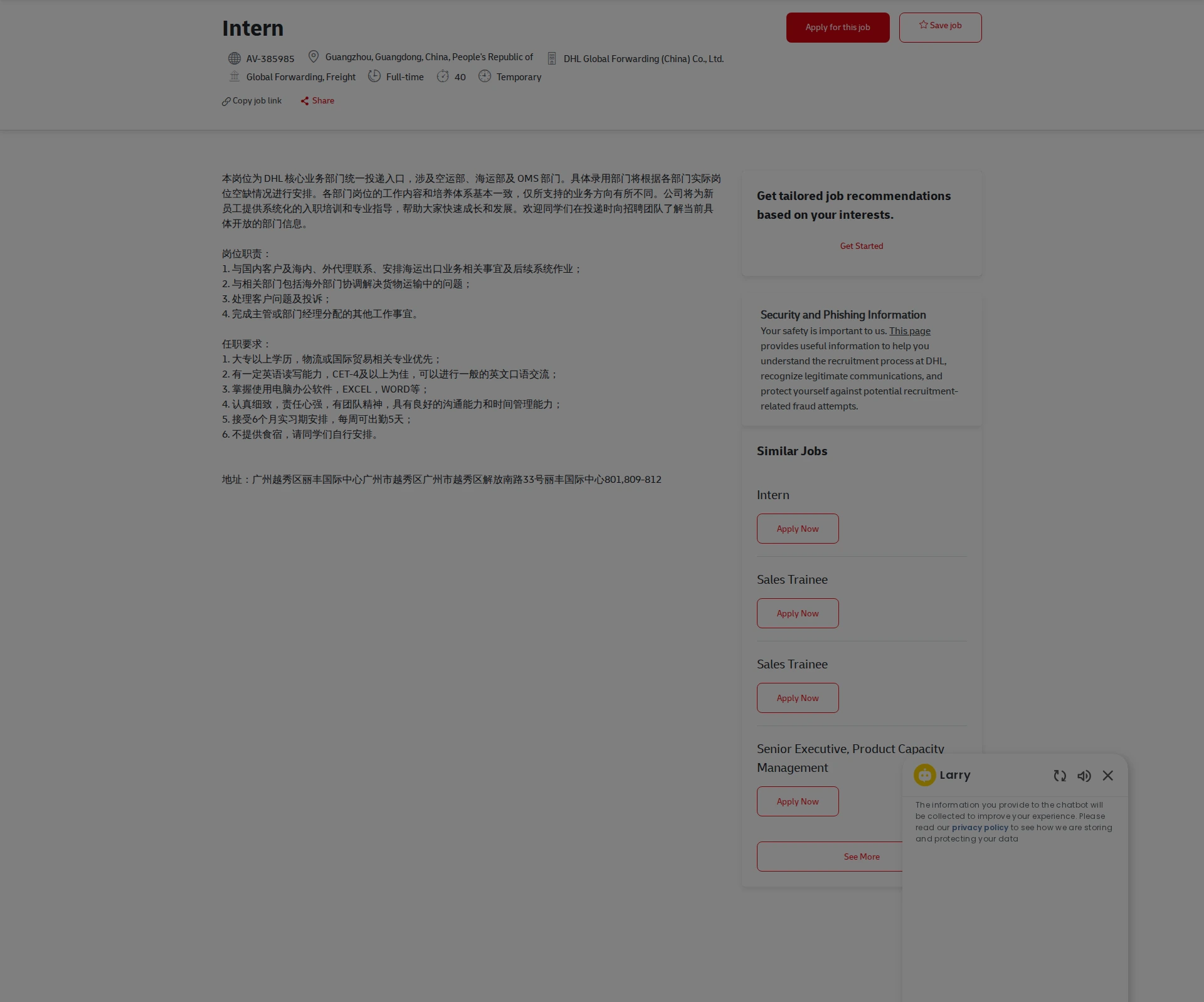Apply Now for the similar Intern job
This screenshot has width=1204, height=1002.
(798, 529)
